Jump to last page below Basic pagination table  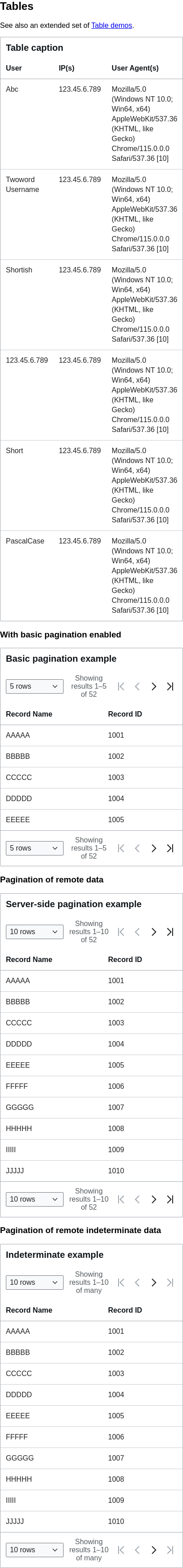coord(170,848)
